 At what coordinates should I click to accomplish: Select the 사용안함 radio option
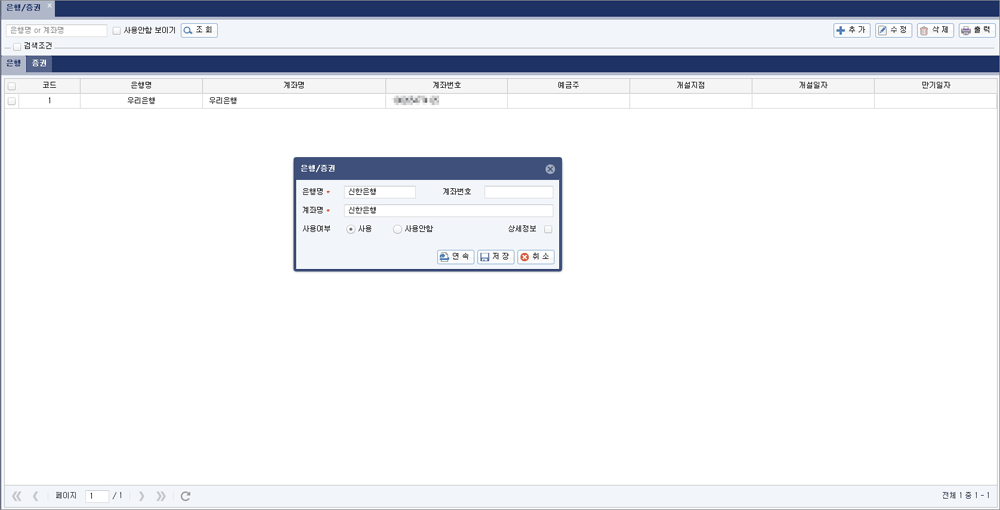[397, 229]
